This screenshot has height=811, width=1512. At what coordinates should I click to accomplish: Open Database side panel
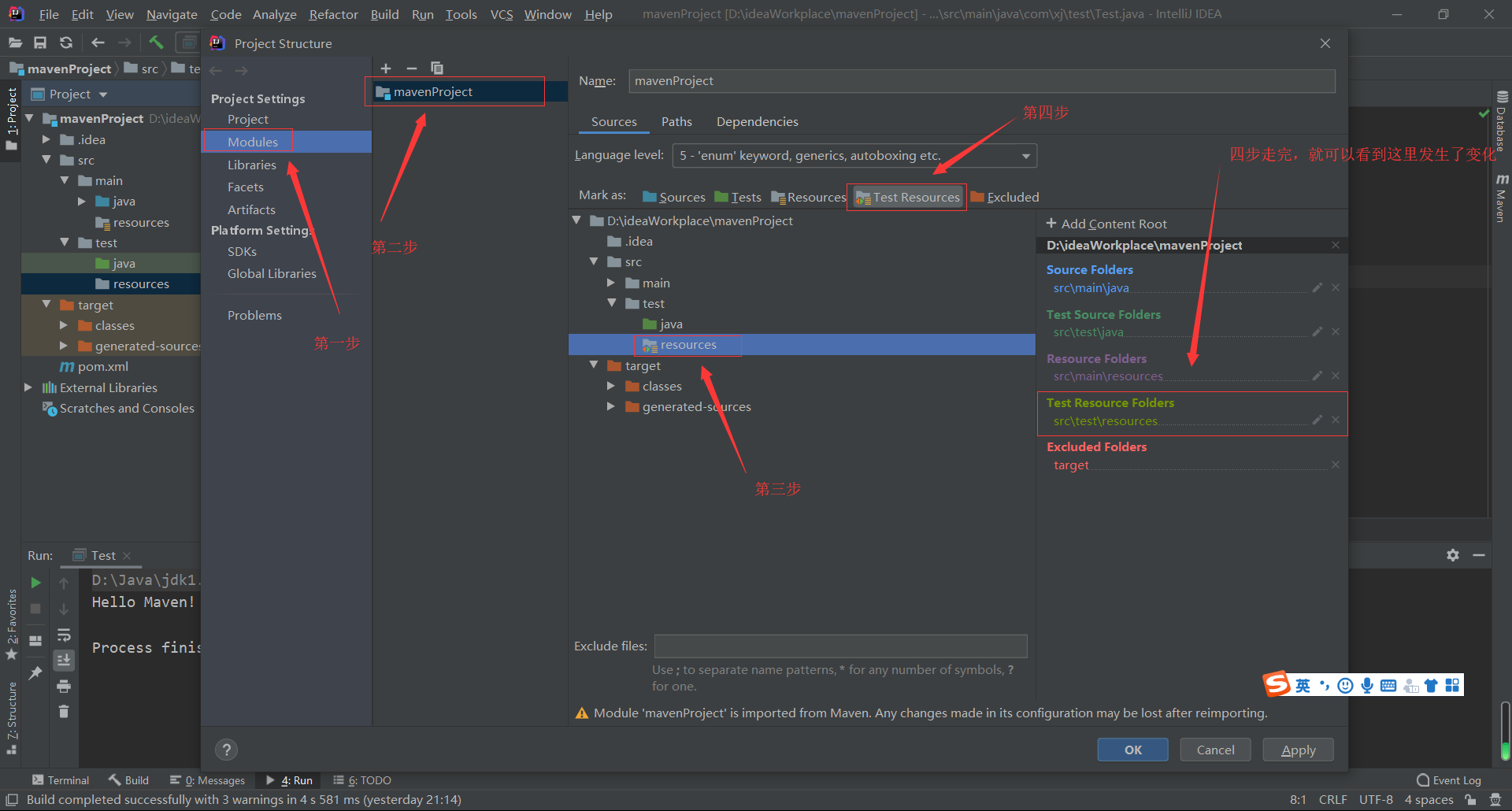click(1501, 122)
